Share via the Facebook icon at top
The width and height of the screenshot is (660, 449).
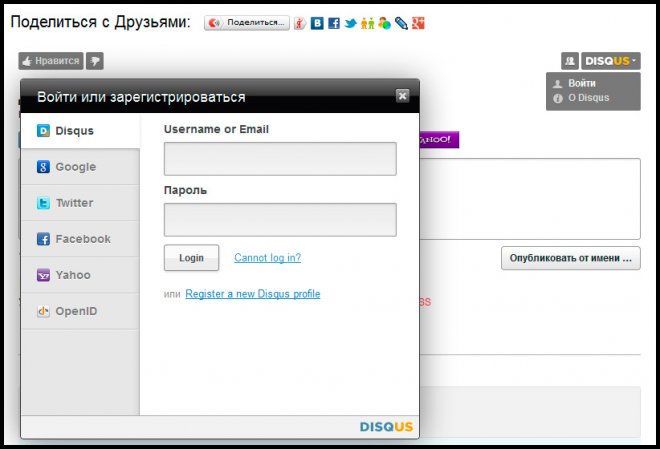(333, 23)
